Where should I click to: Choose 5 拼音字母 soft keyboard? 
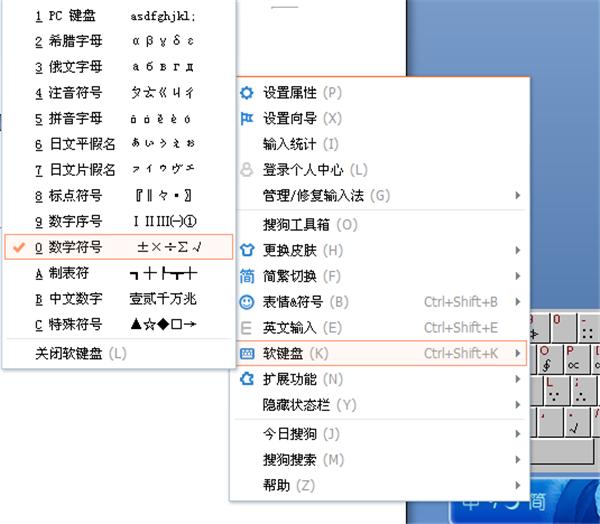[x=119, y=118]
